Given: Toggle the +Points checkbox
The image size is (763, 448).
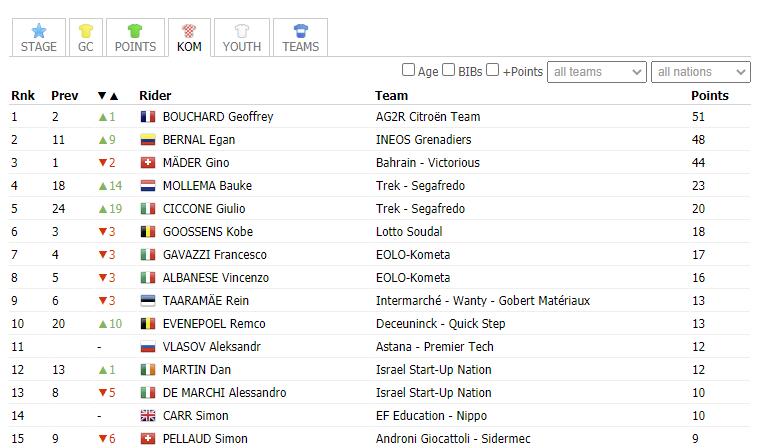Looking at the screenshot, I should (x=492, y=70).
